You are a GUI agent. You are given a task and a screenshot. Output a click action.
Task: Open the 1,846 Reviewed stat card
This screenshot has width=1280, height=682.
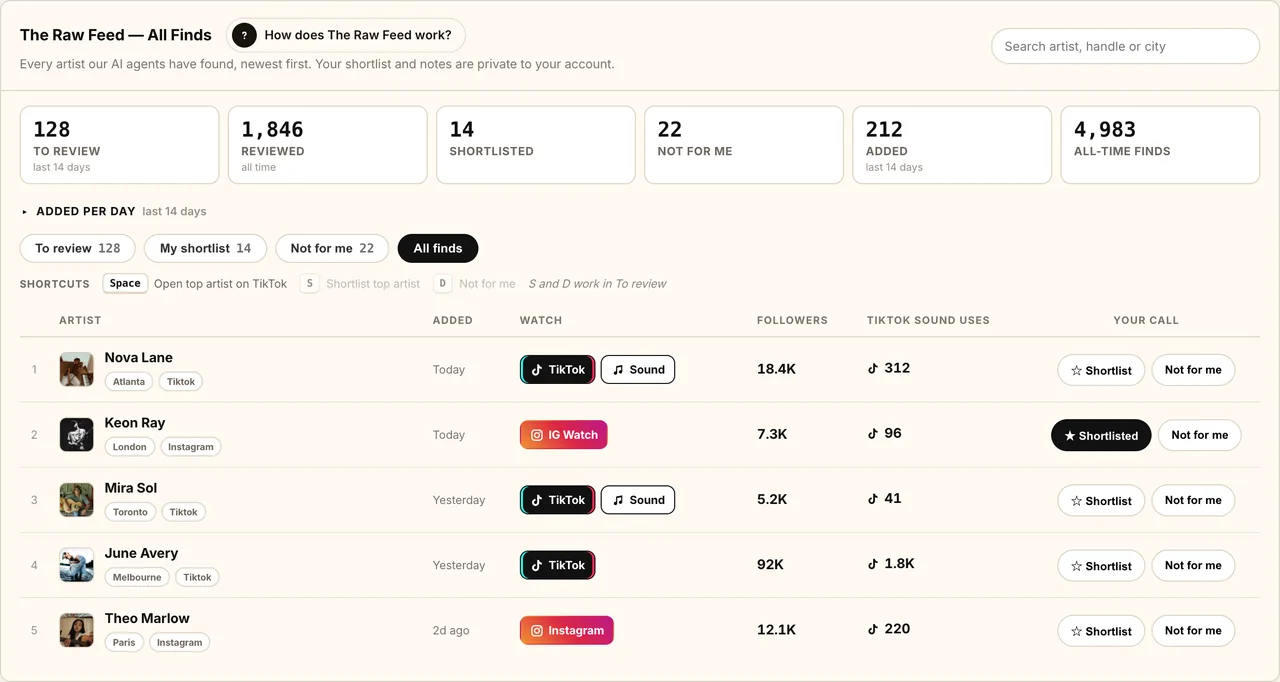(x=328, y=145)
